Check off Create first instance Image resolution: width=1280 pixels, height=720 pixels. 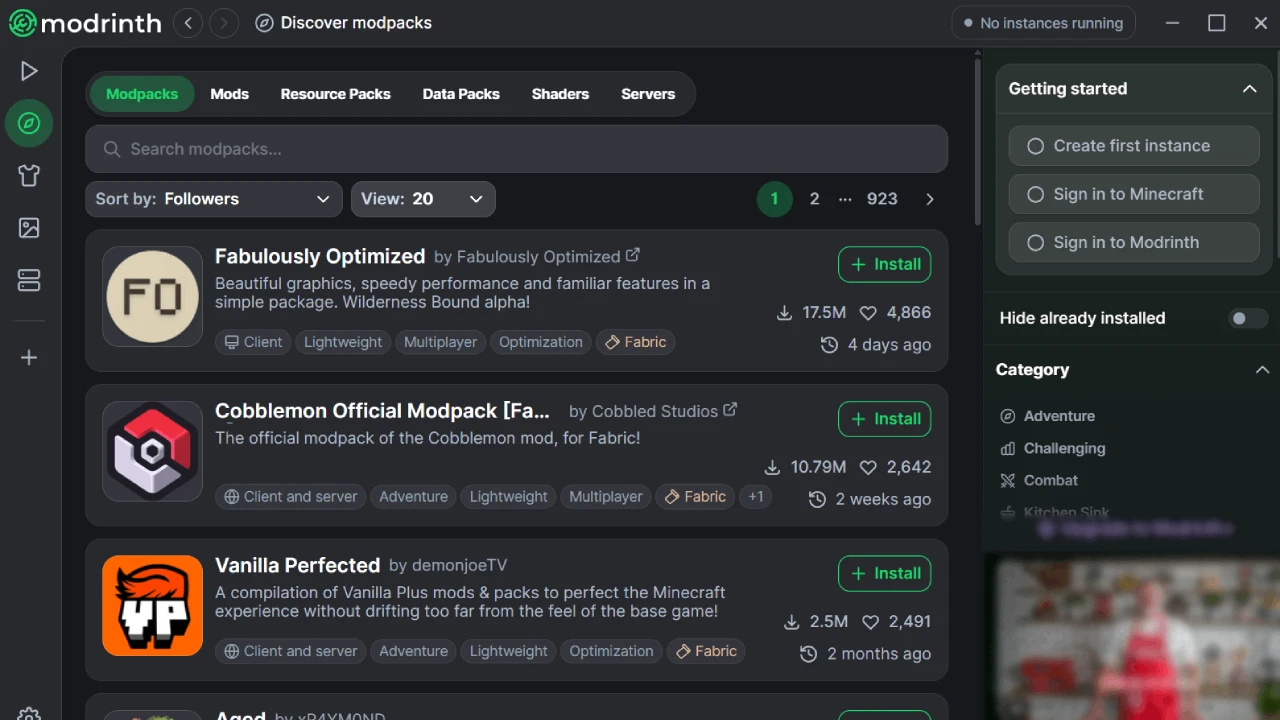click(x=1134, y=146)
